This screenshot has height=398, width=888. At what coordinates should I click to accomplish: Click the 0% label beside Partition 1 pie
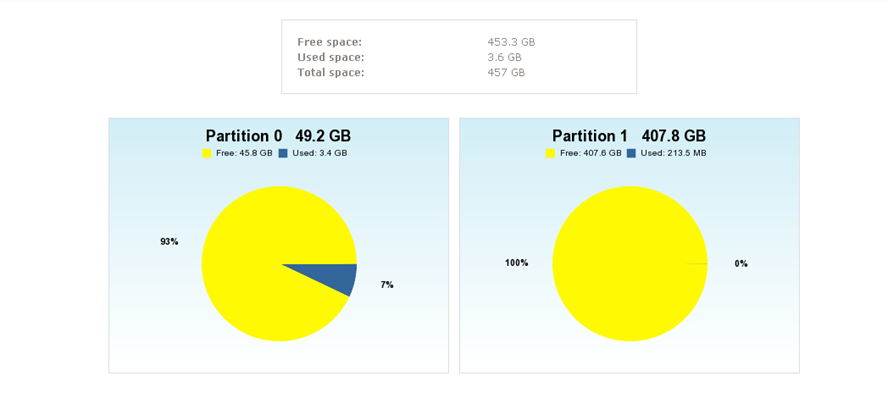coord(741,264)
